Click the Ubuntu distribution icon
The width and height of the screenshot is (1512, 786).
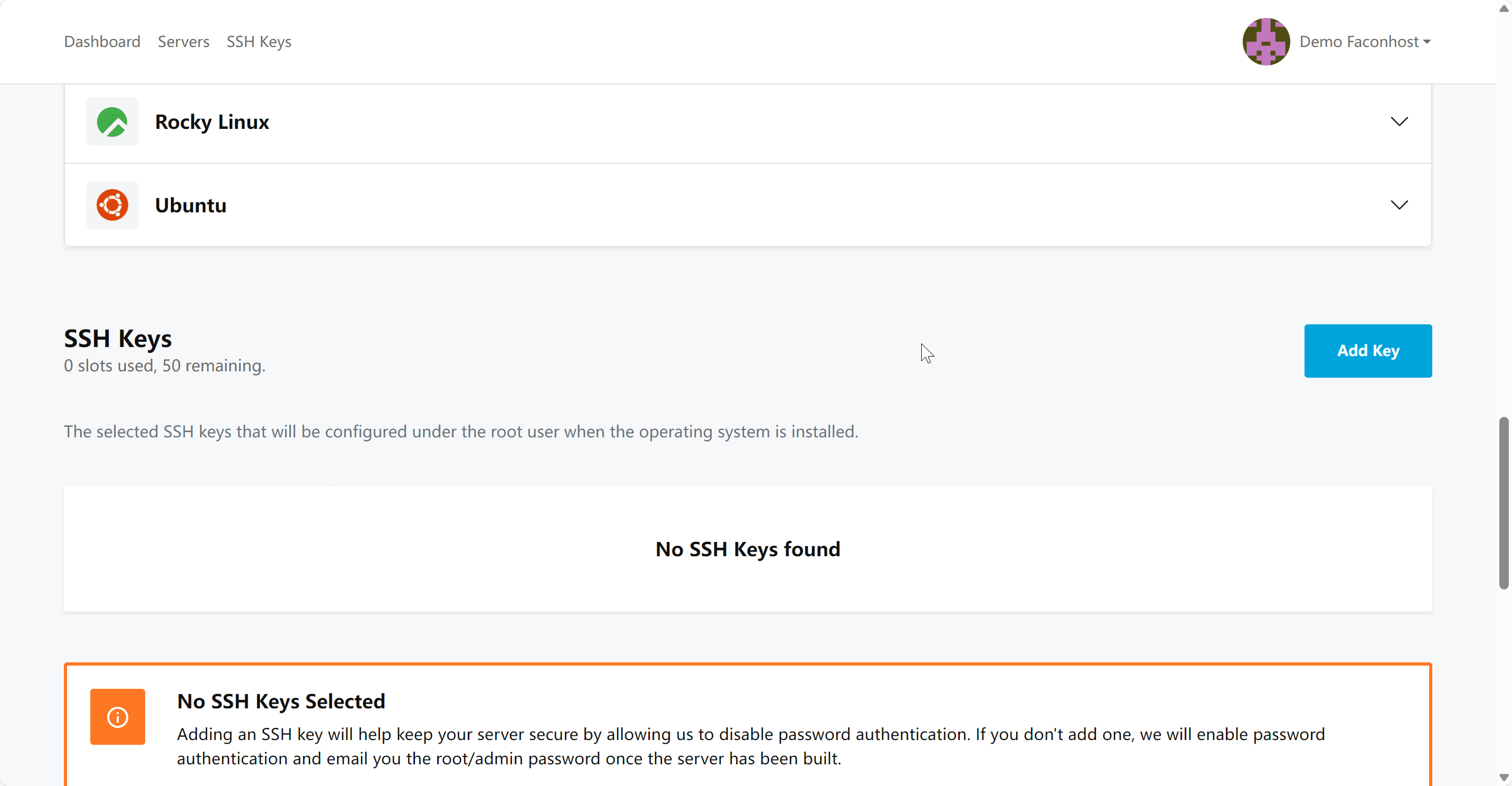coord(112,205)
